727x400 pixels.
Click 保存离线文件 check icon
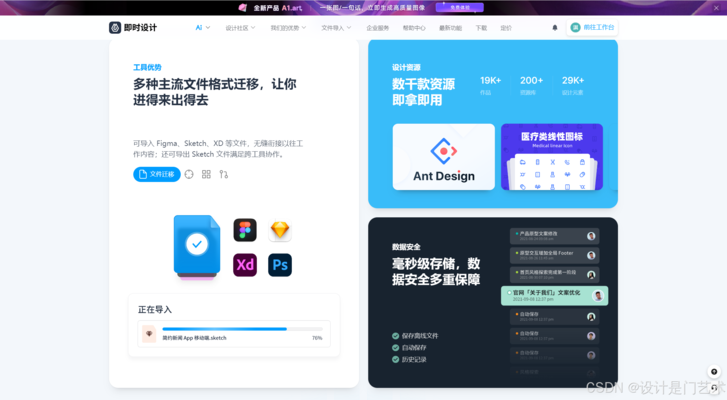[x=395, y=336]
